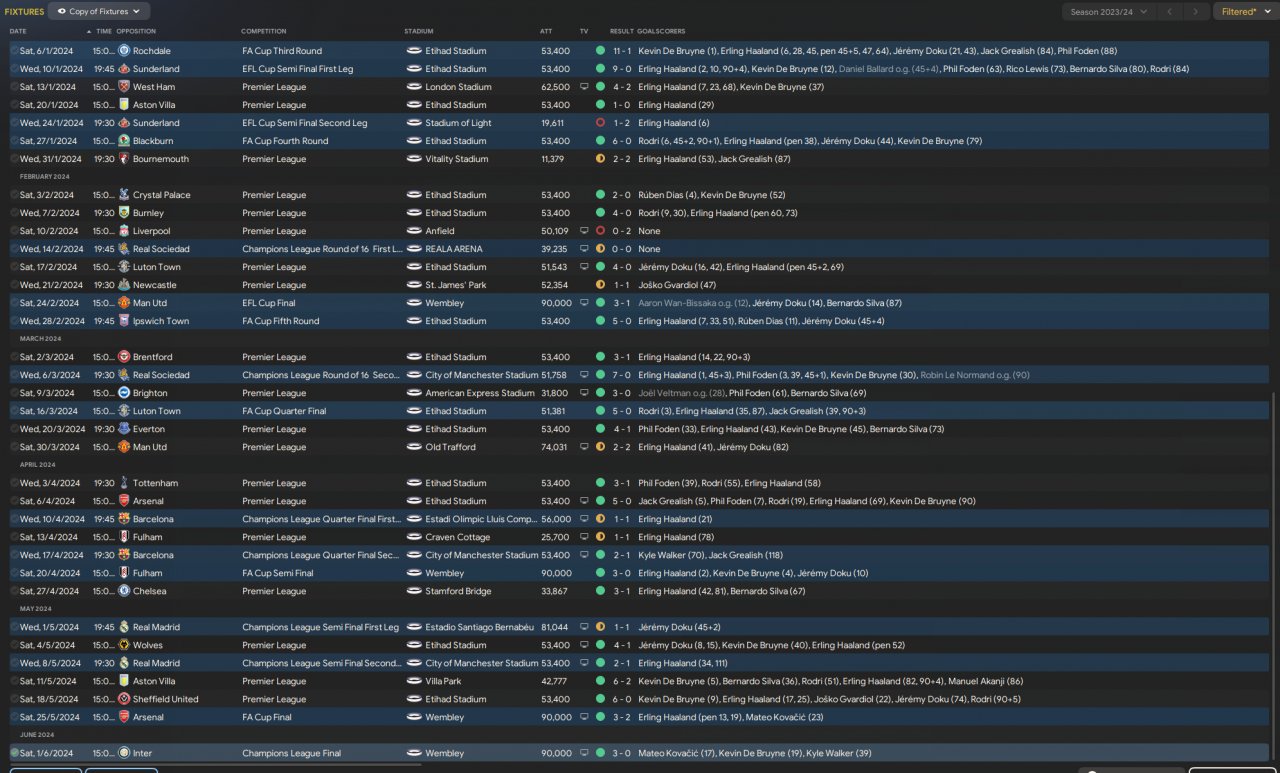Go to the previous season using the left arrow
The image size is (1280, 773).
pos(1170,12)
